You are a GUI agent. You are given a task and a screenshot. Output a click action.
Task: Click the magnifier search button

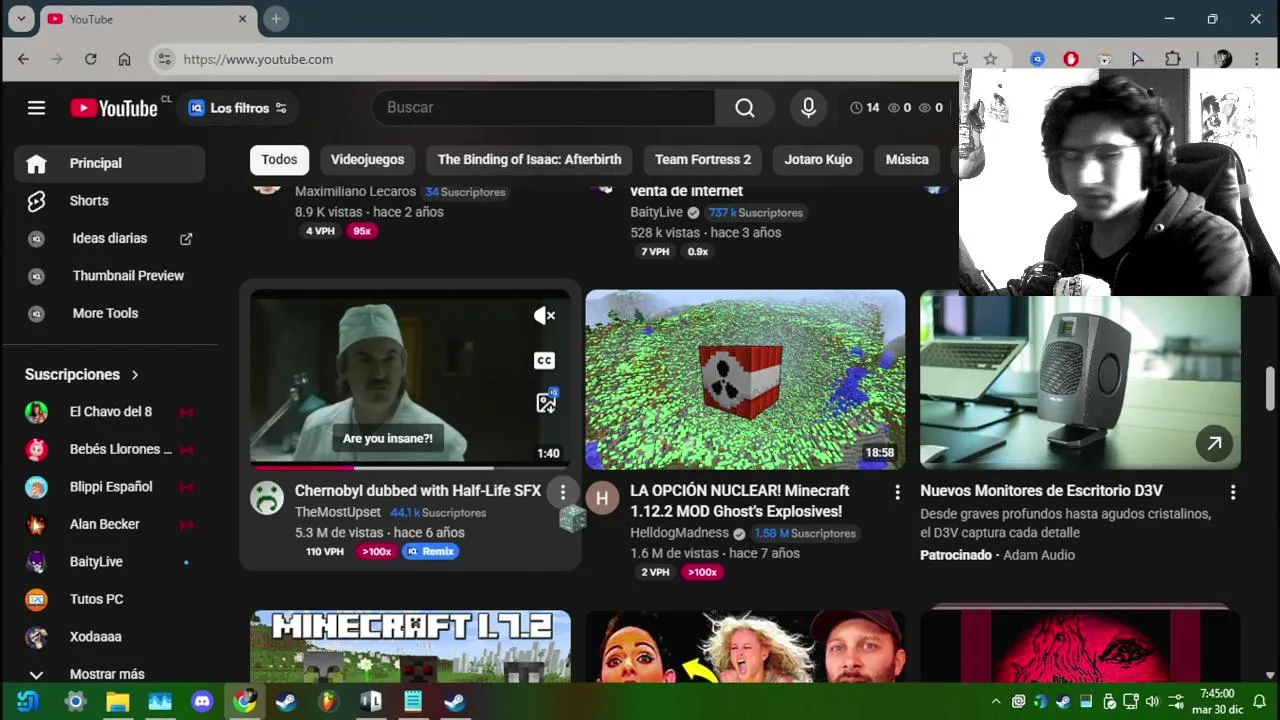point(745,108)
